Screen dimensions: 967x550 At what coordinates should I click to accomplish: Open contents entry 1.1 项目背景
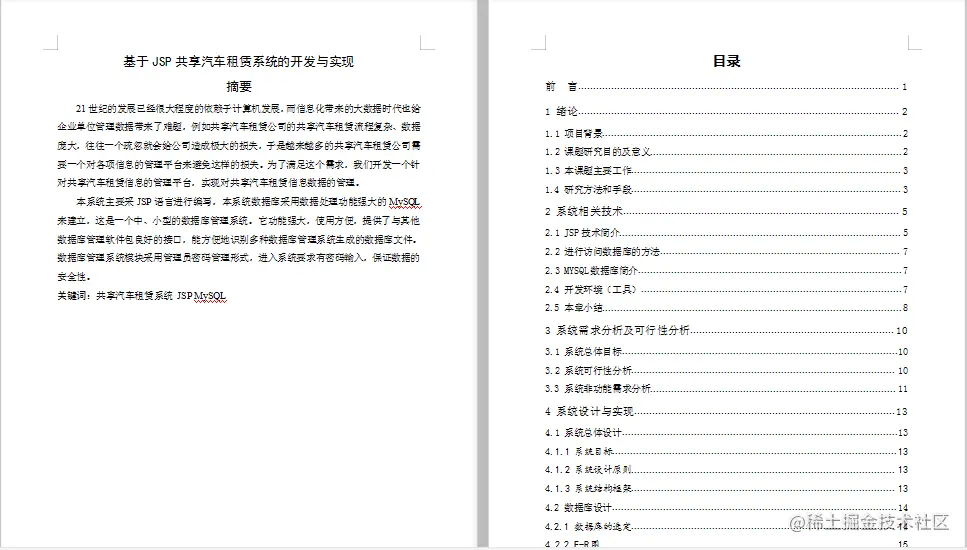click(726, 133)
